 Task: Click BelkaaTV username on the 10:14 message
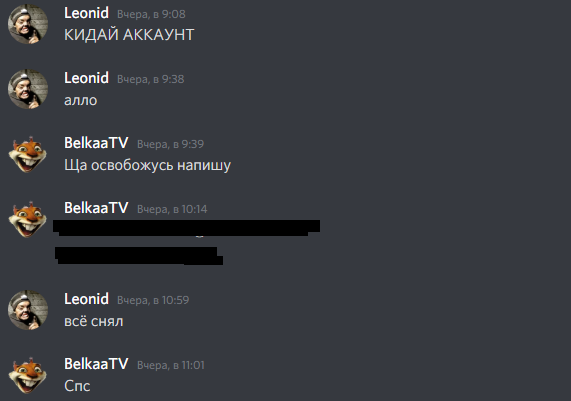pyautogui.click(x=96, y=208)
